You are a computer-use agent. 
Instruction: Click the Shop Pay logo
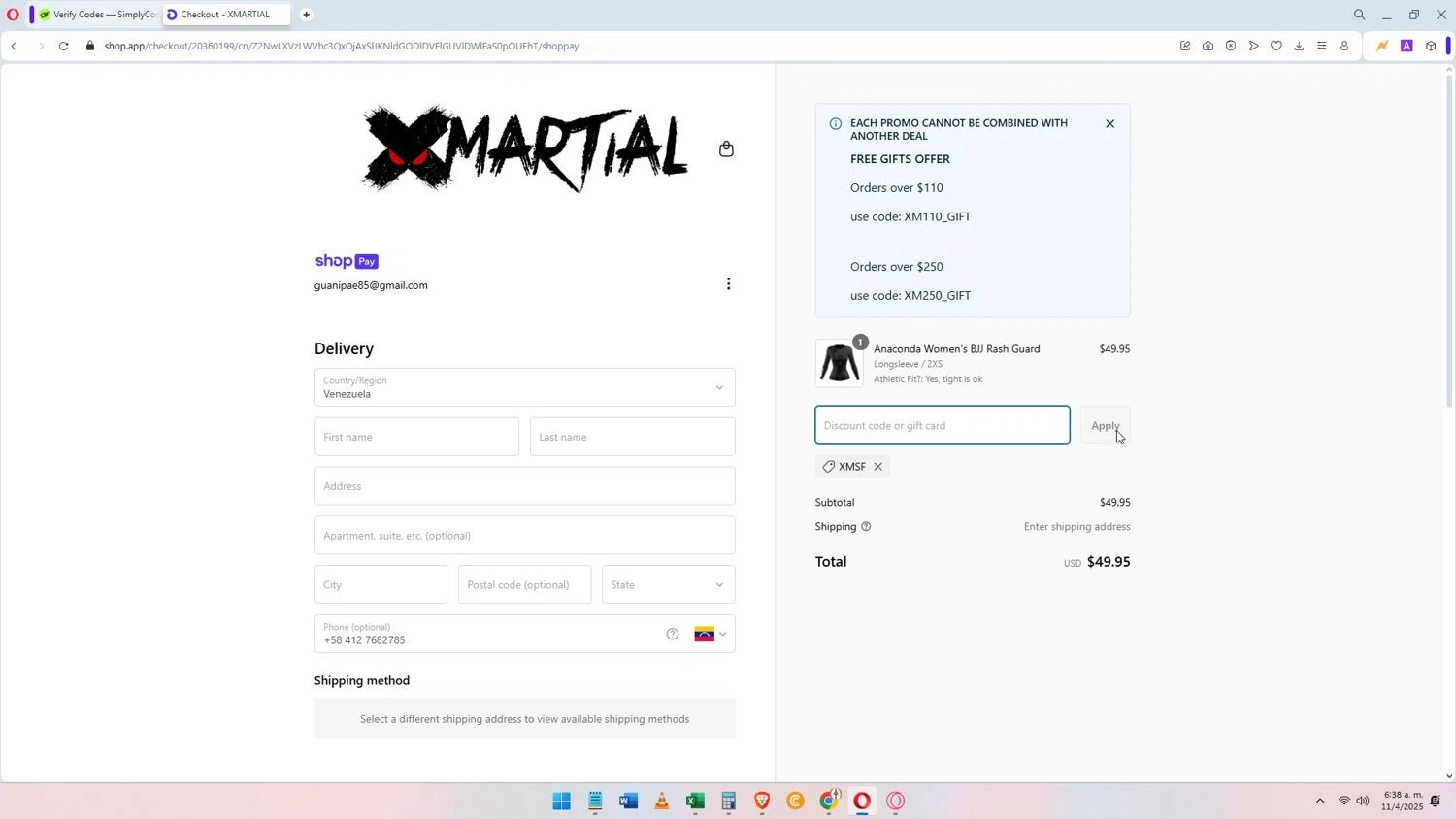pos(347,261)
